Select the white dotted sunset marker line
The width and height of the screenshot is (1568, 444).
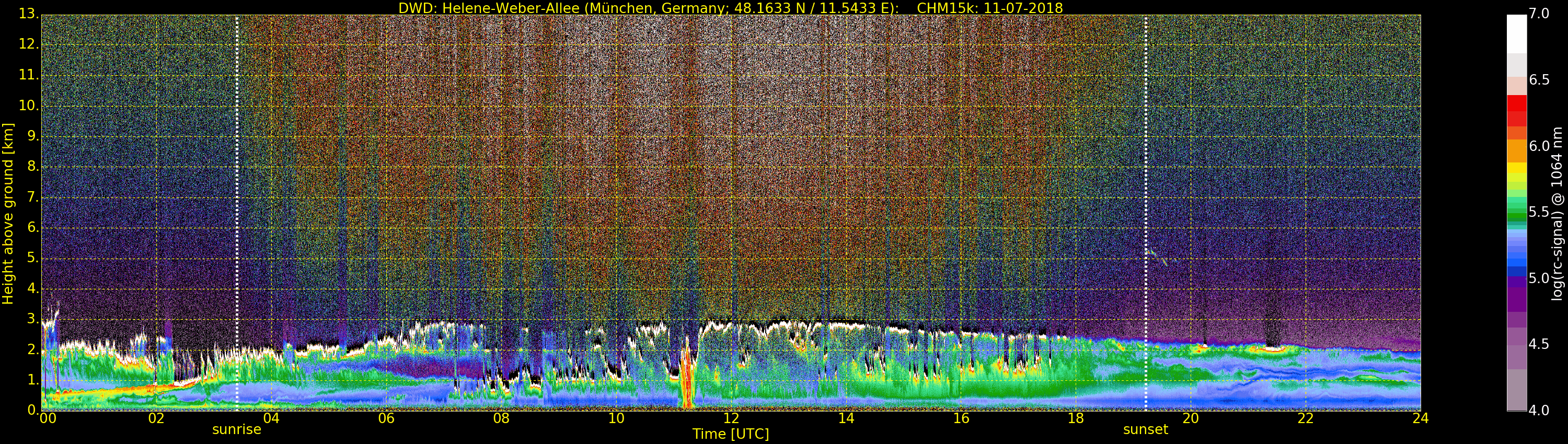coord(1146,182)
